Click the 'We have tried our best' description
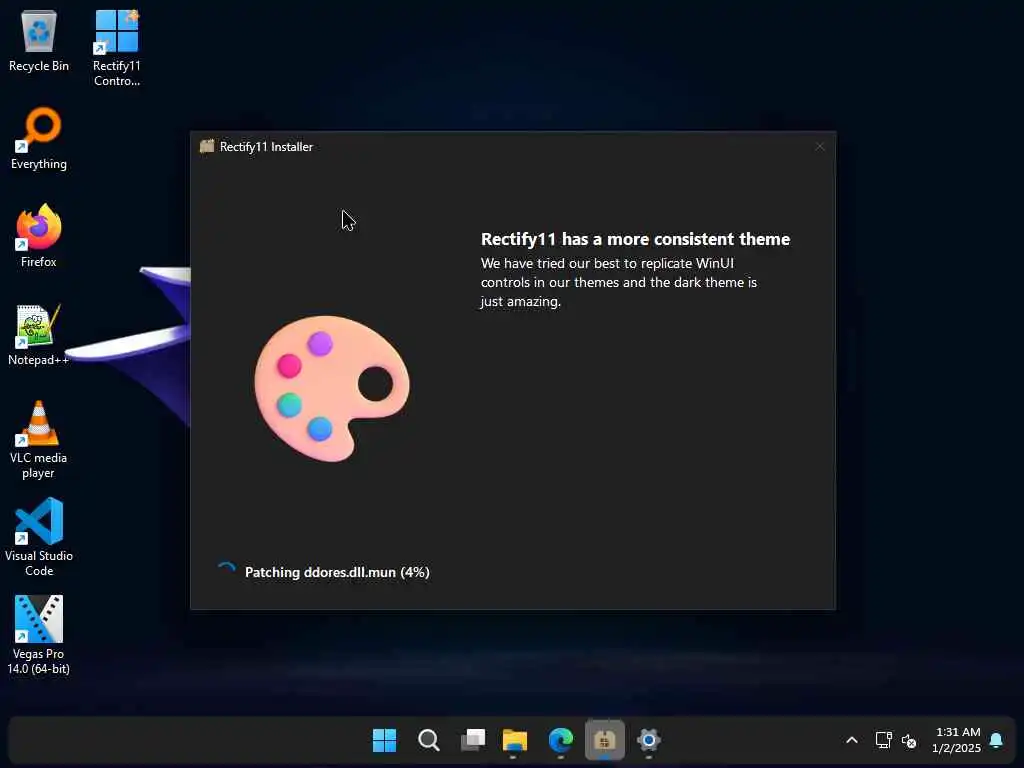This screenshot has height=768, width=1024. (x=618, y=282)
